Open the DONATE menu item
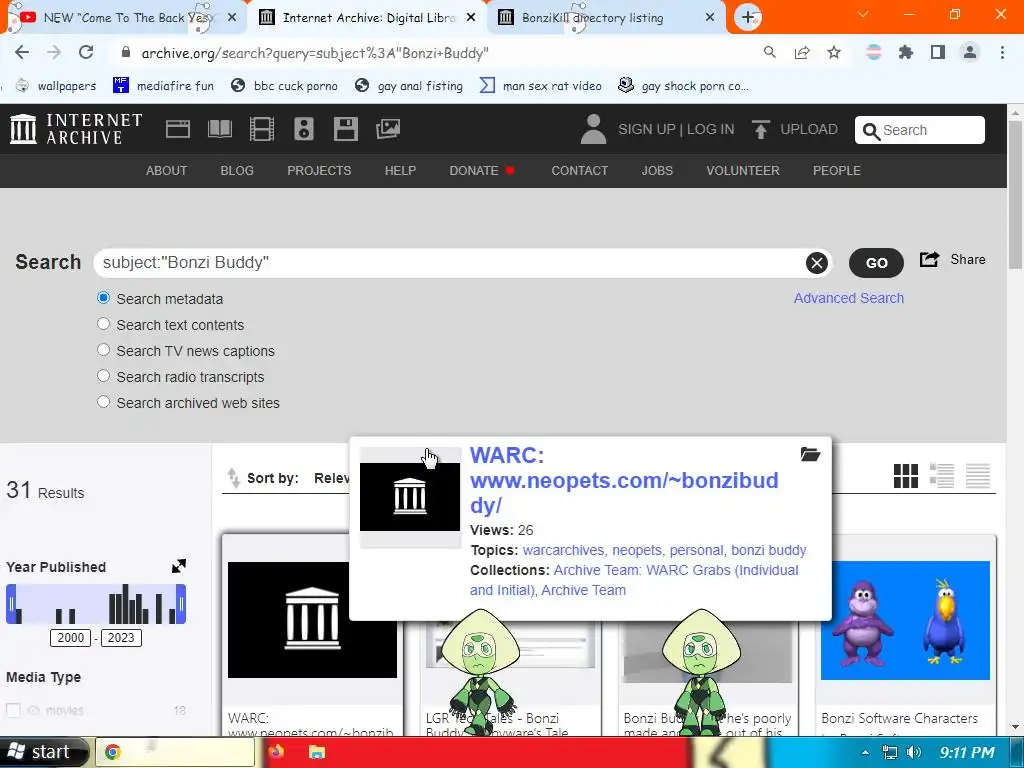 473,170
